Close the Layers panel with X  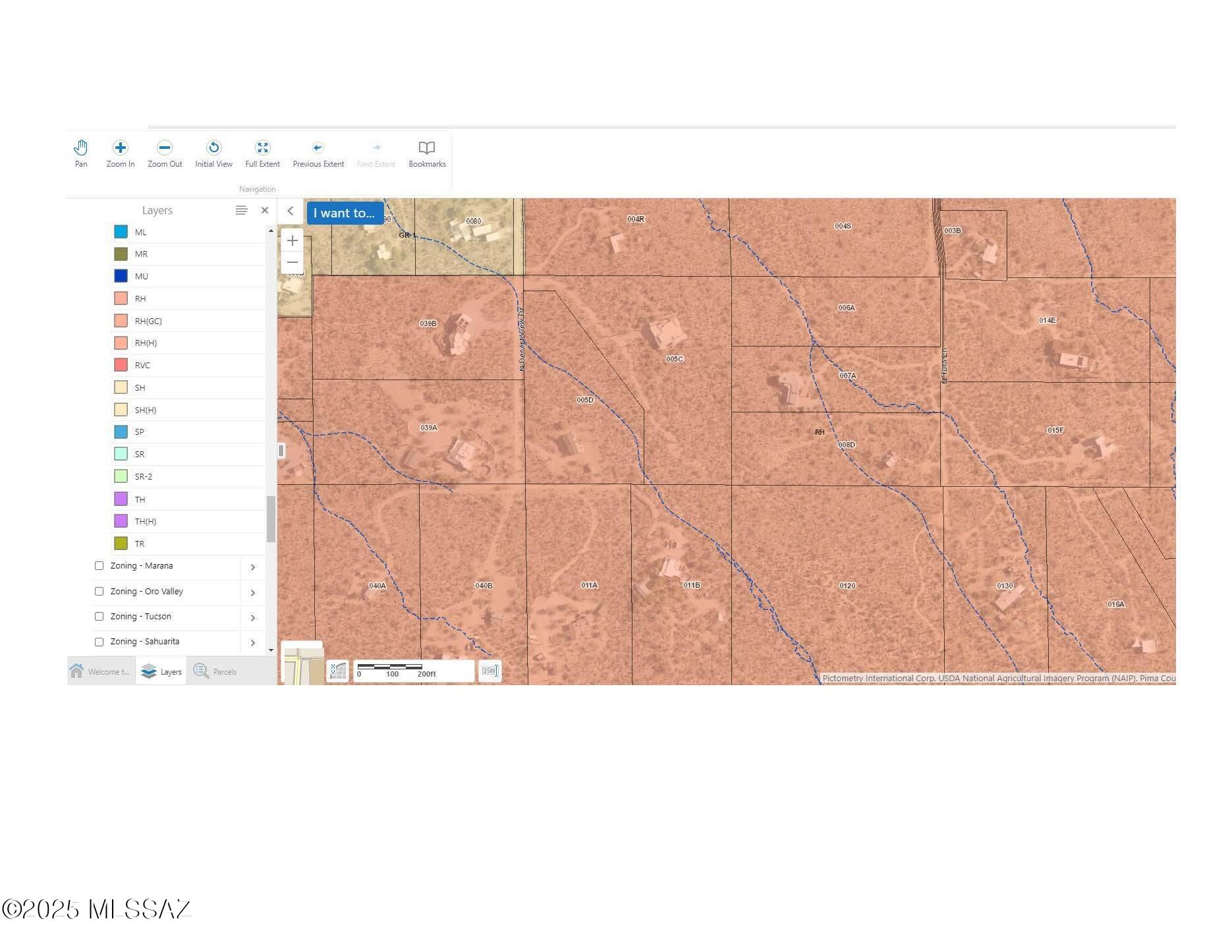(265, 210)
